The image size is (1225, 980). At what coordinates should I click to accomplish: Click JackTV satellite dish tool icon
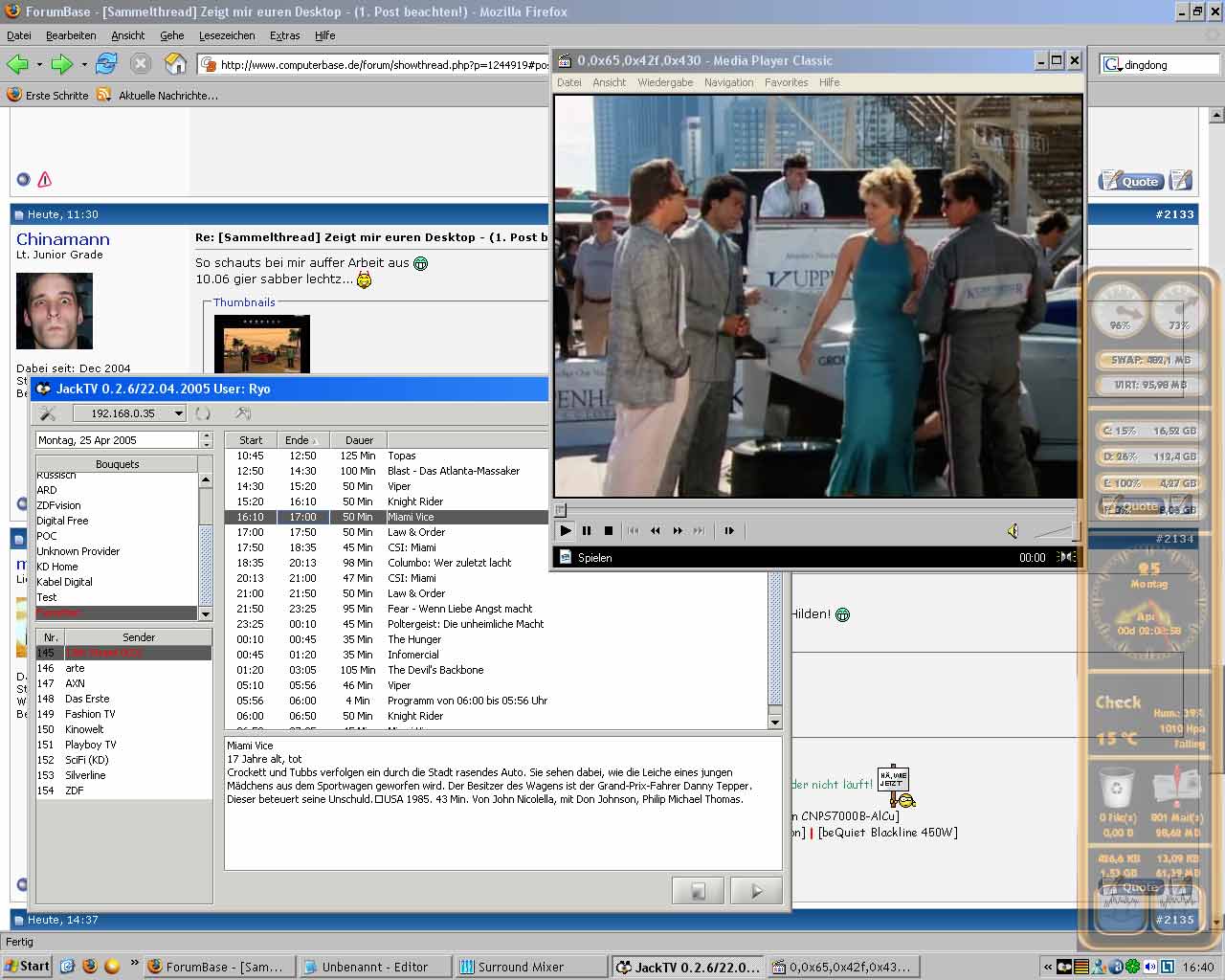tap(243, 413)
